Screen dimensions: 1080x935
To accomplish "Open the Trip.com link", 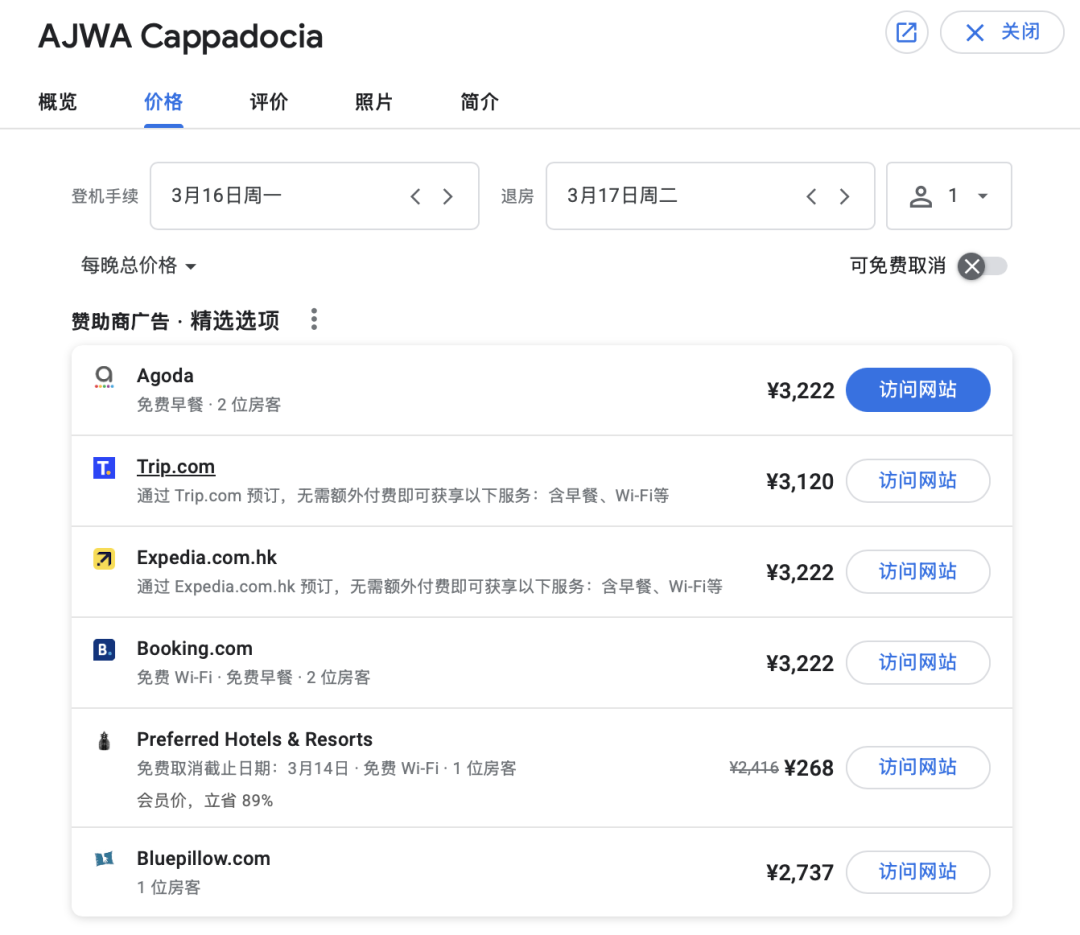I will coord(176,466).
